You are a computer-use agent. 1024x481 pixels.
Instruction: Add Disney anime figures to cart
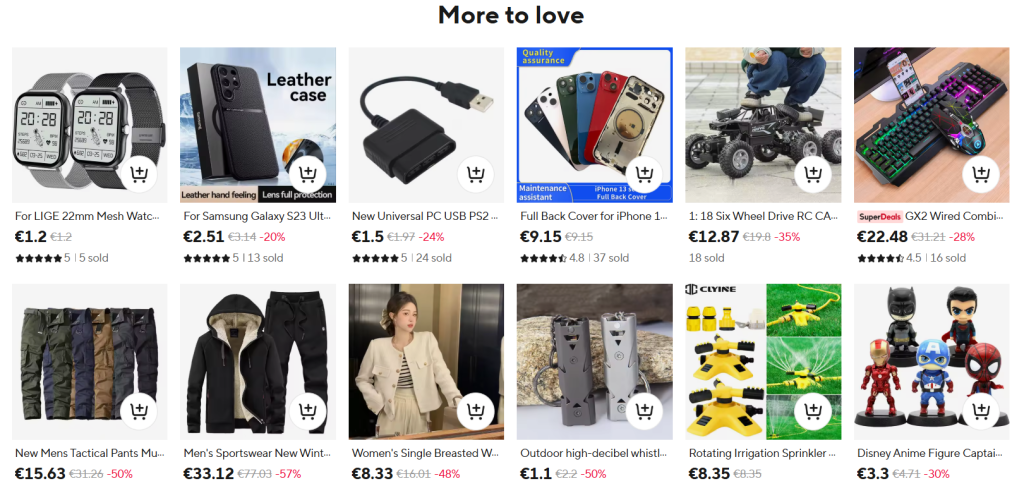[x=981, y=412]
